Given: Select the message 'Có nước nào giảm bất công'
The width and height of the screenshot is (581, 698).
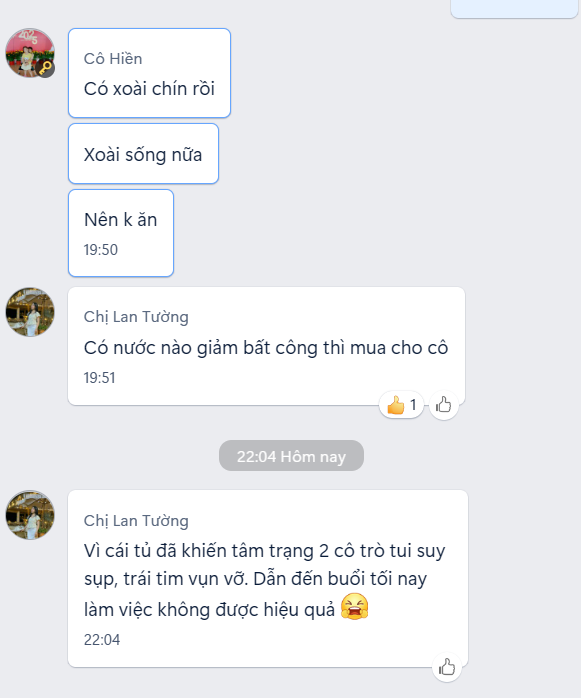Looking at the screenshot, I should click(x=266, y=346).
